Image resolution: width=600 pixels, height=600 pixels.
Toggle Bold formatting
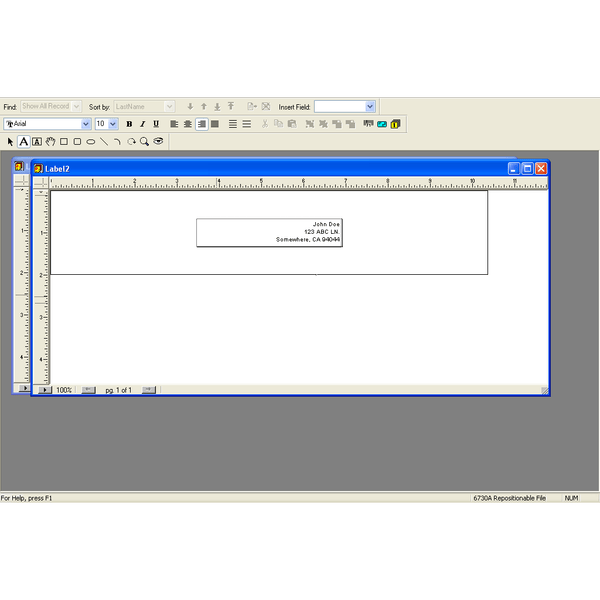[x=129, y=124]
